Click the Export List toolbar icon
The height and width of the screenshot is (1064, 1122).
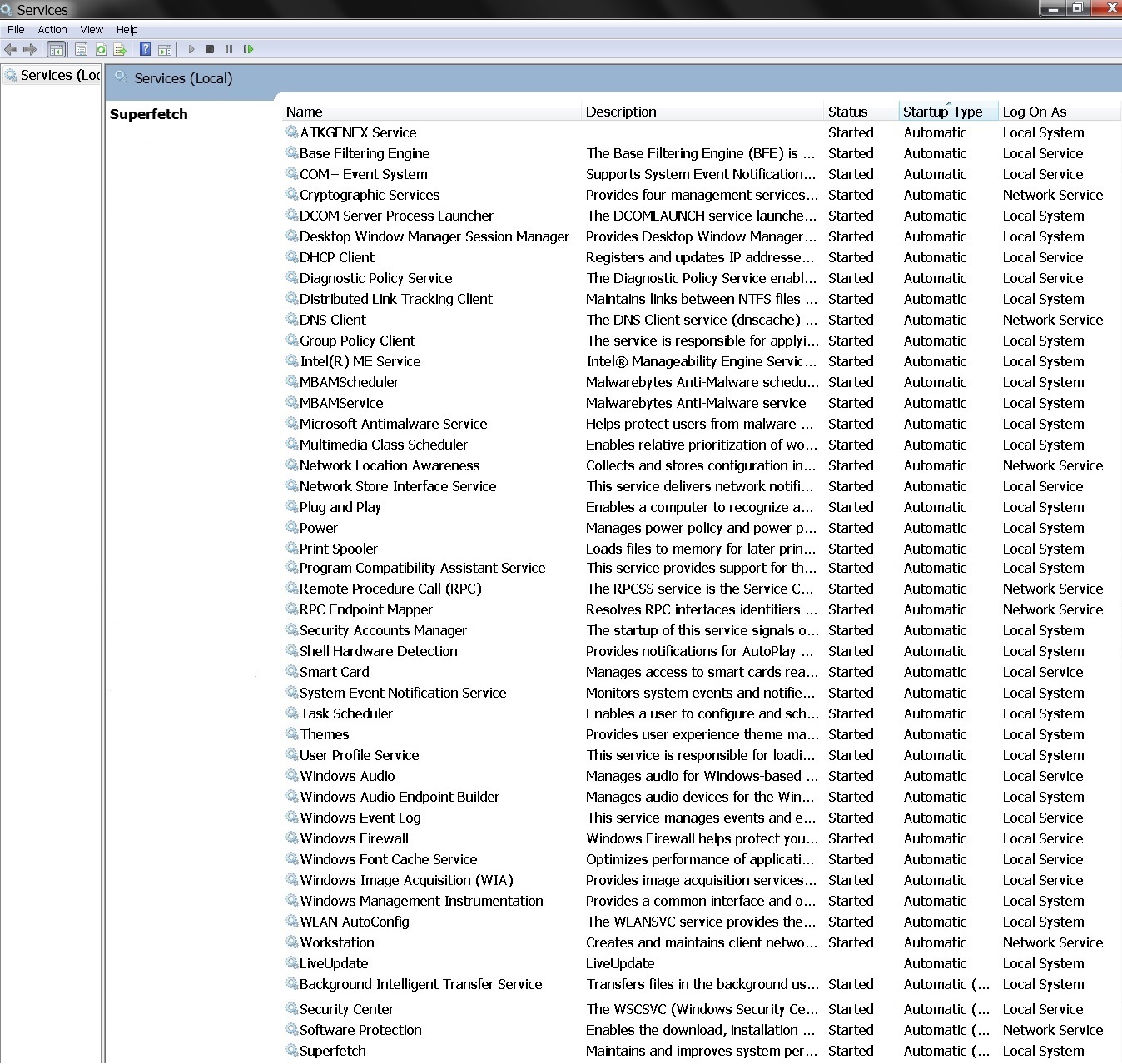tap(120, 49)
